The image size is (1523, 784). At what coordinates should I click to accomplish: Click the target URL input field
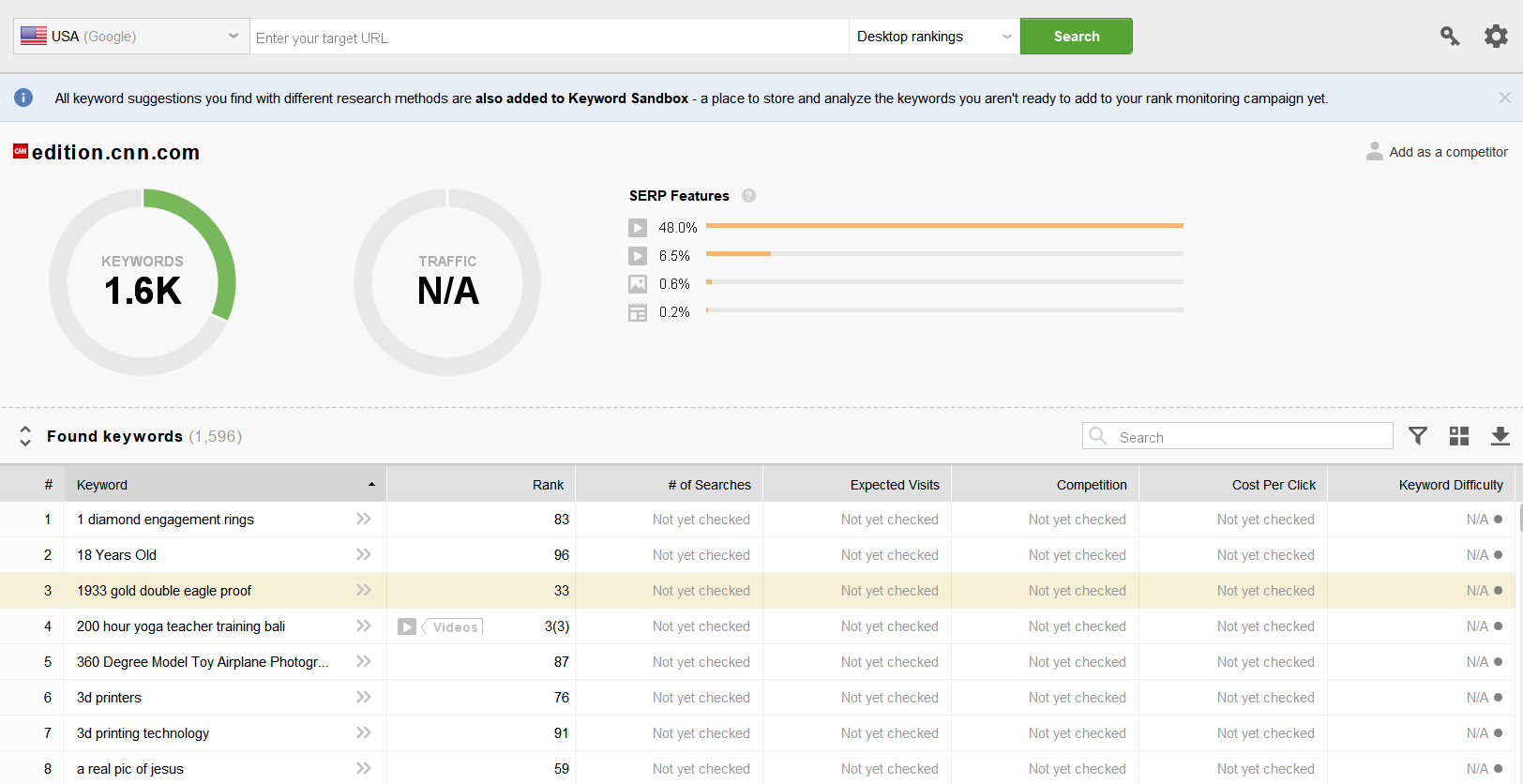coord(549,38)
